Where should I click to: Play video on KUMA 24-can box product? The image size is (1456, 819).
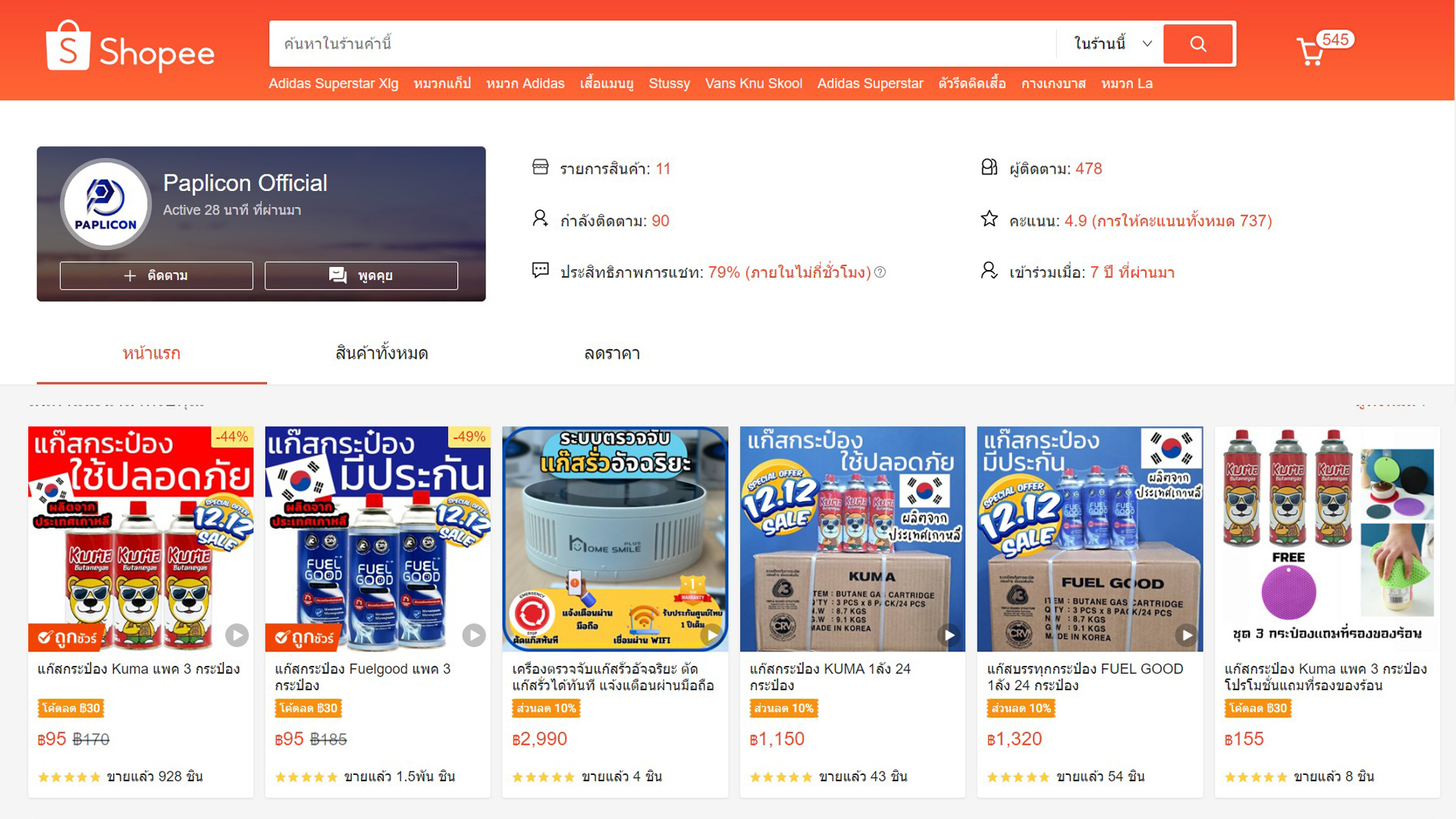pyautogui.click(x=949, y=635)
